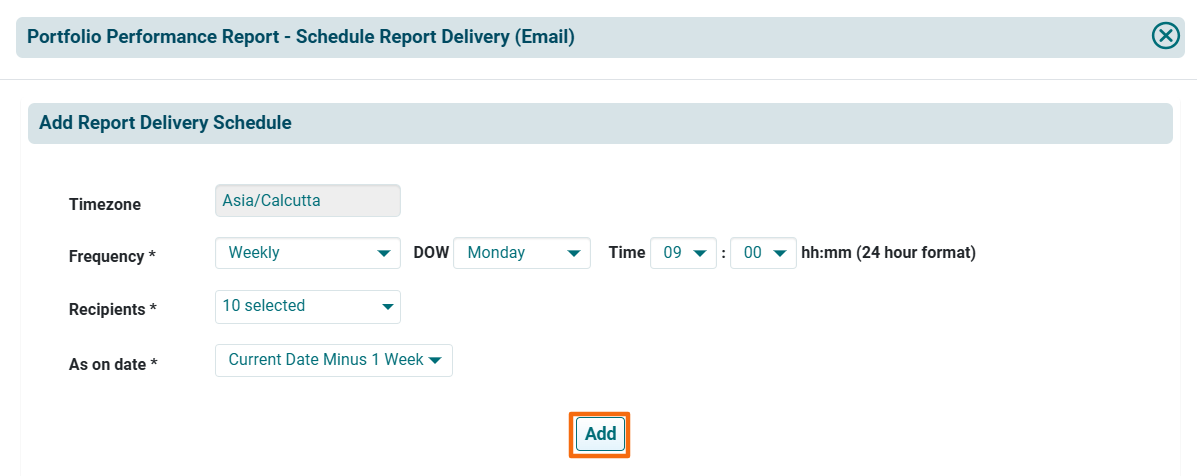Click the 'Add Report Delivery Schedule' section header
The image size is (1197, 476).
pyautogui.click(x=165, y=123)
